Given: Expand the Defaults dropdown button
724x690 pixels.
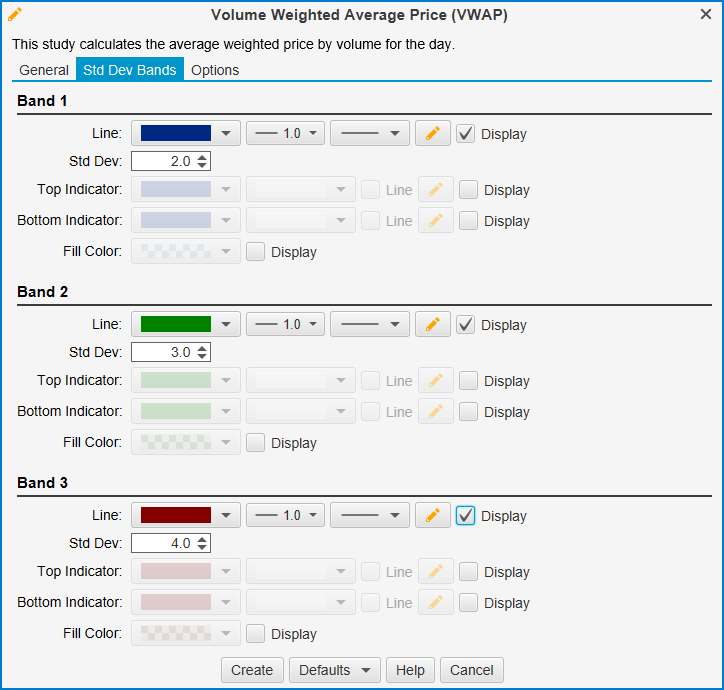Looking at the screenshot, I should (x=336, y=670).
